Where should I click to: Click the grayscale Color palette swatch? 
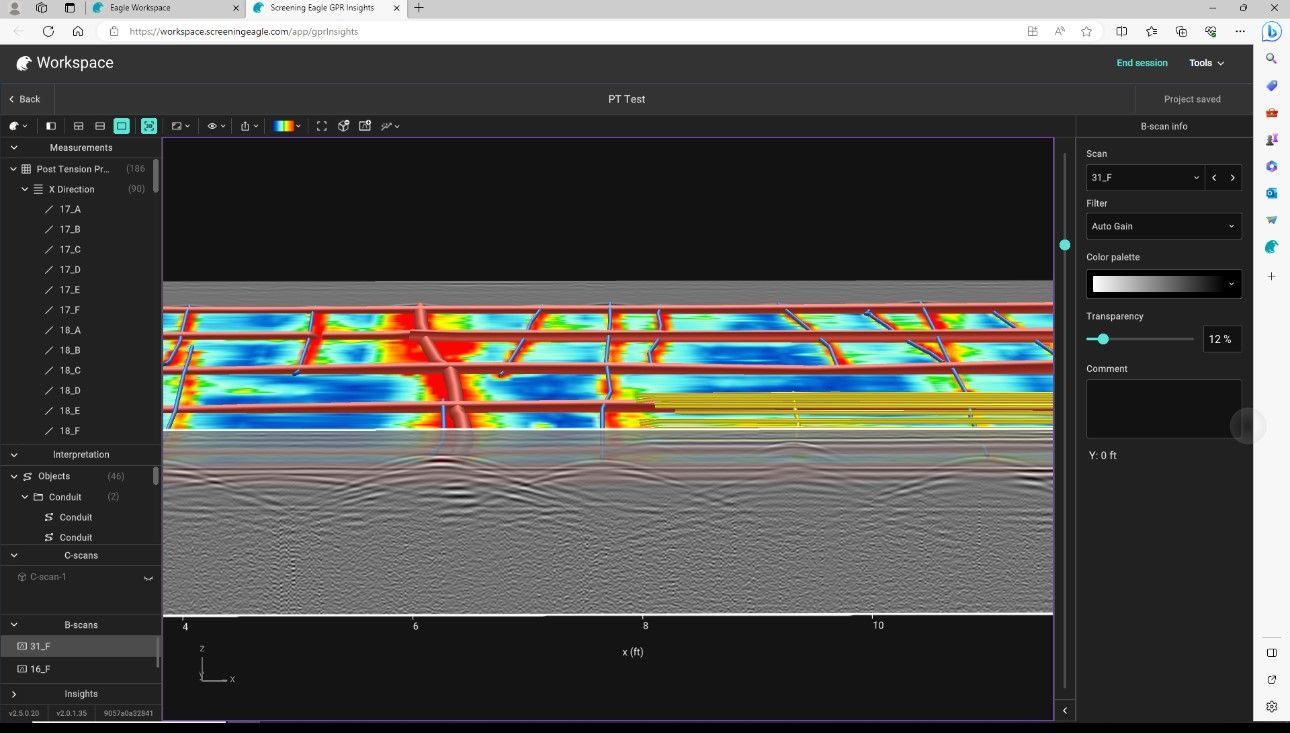(x=1163, y=284)
